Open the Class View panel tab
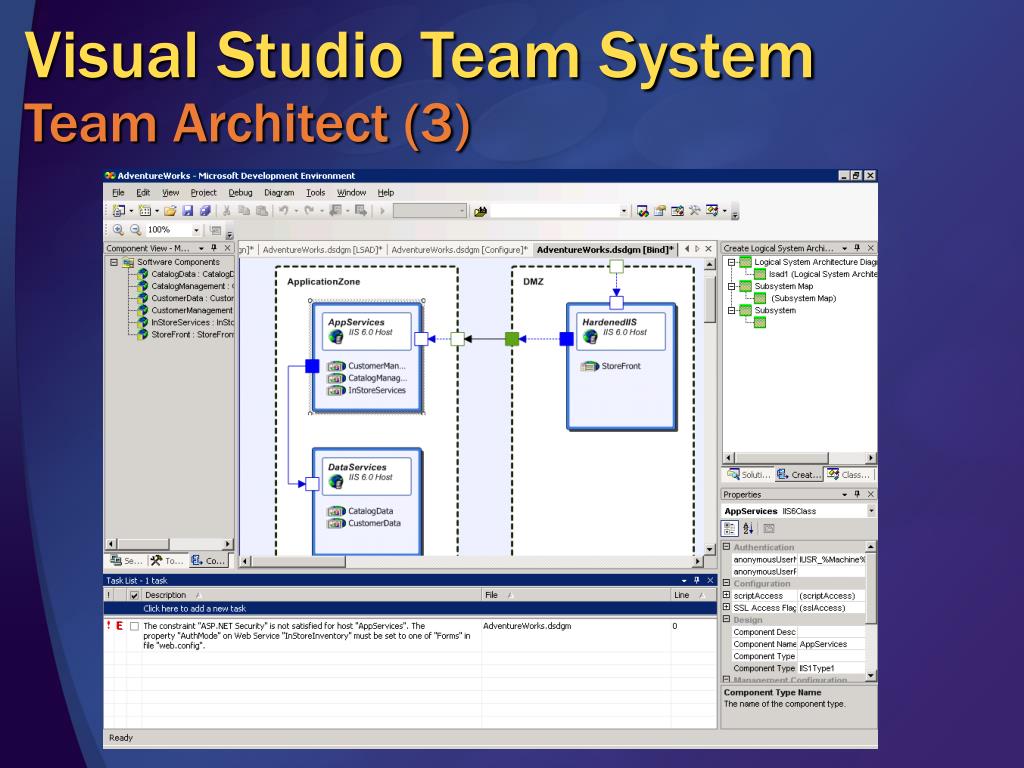Viewport: 1024px width, 768px height. coord(849,475)
